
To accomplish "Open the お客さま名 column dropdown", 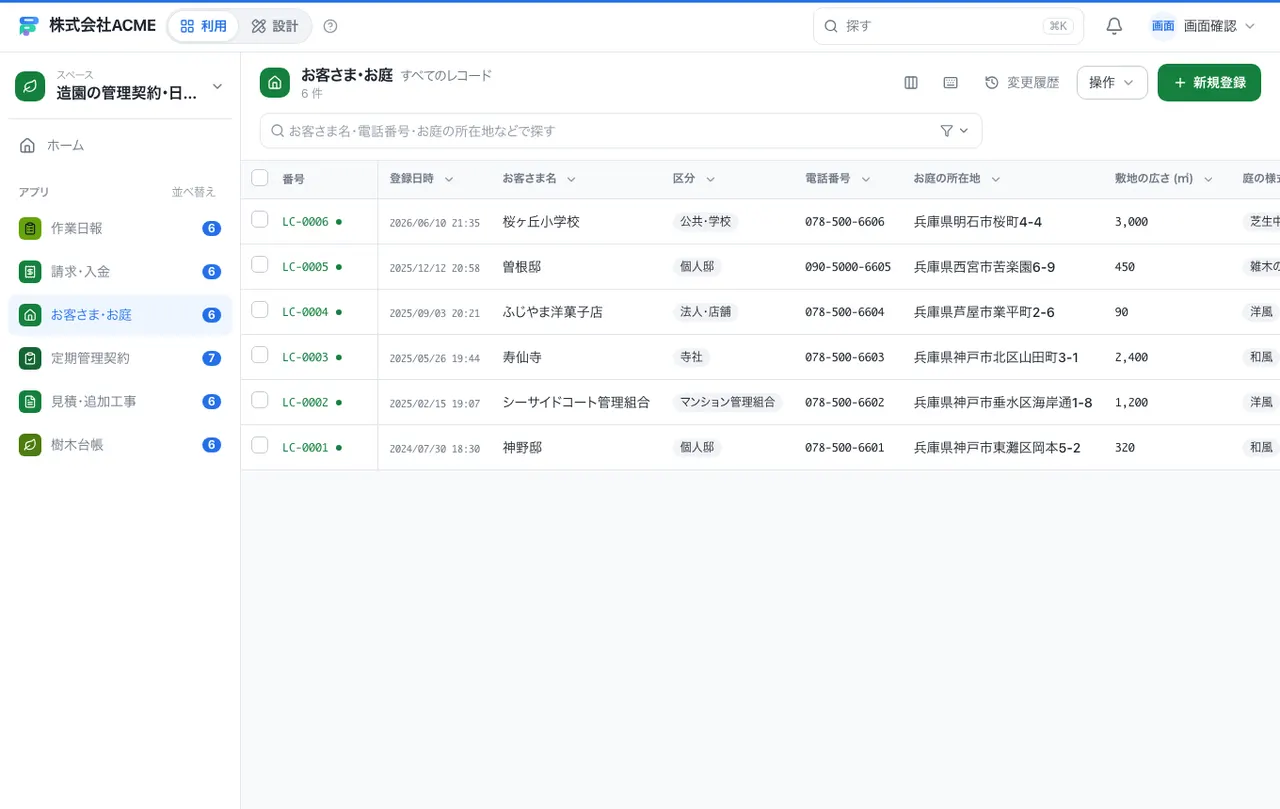I will (x=571, y=180).
